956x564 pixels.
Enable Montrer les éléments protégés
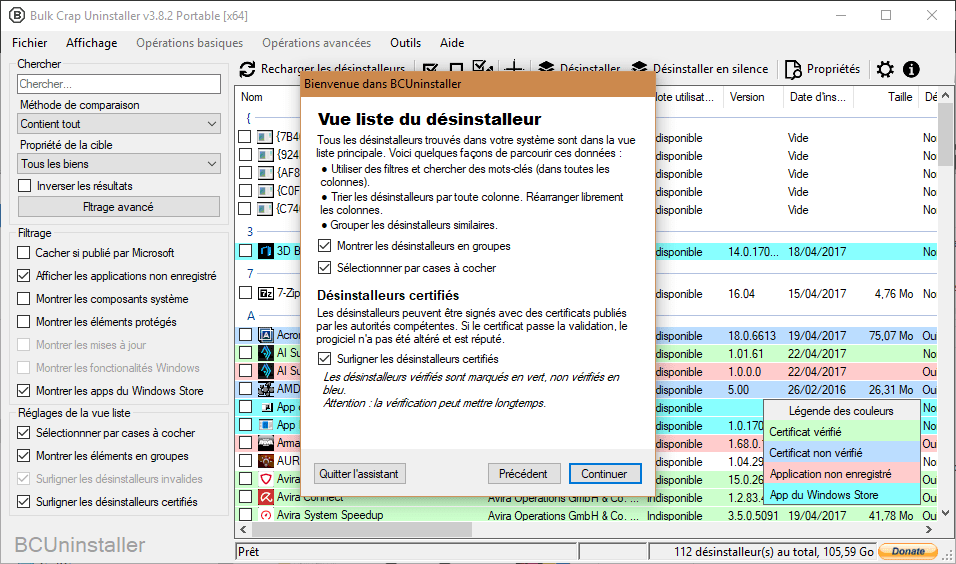click(x=24, y=321)
